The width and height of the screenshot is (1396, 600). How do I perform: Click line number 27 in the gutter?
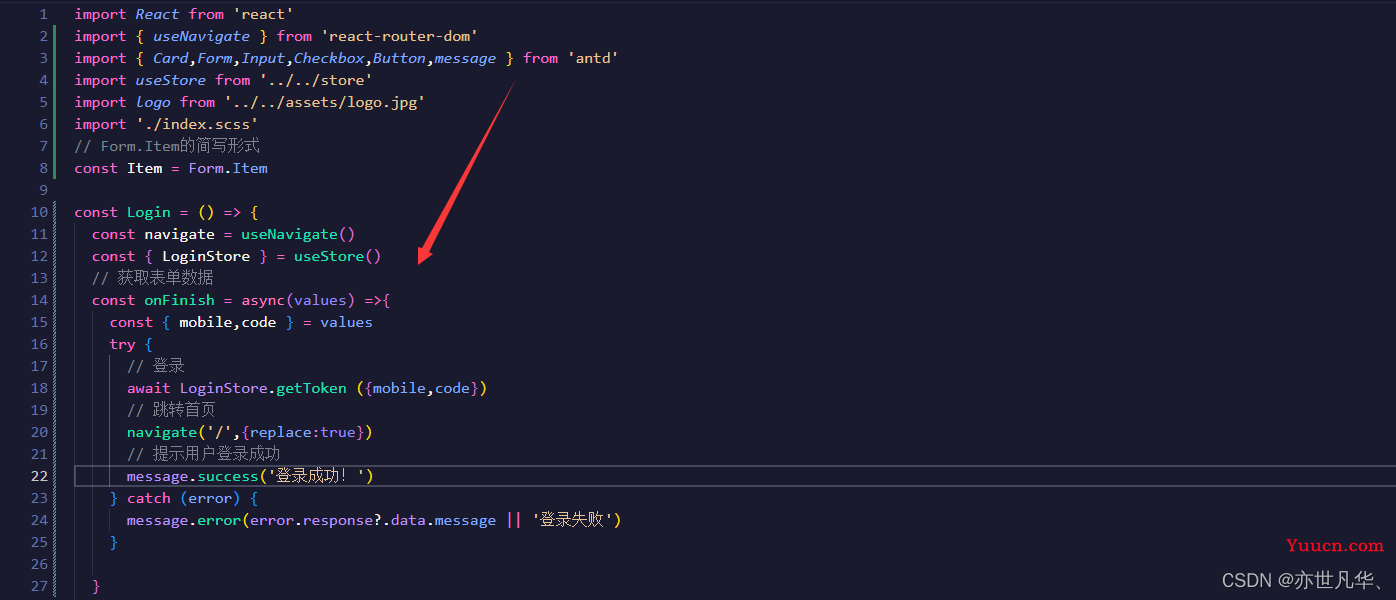coord(39,586)
